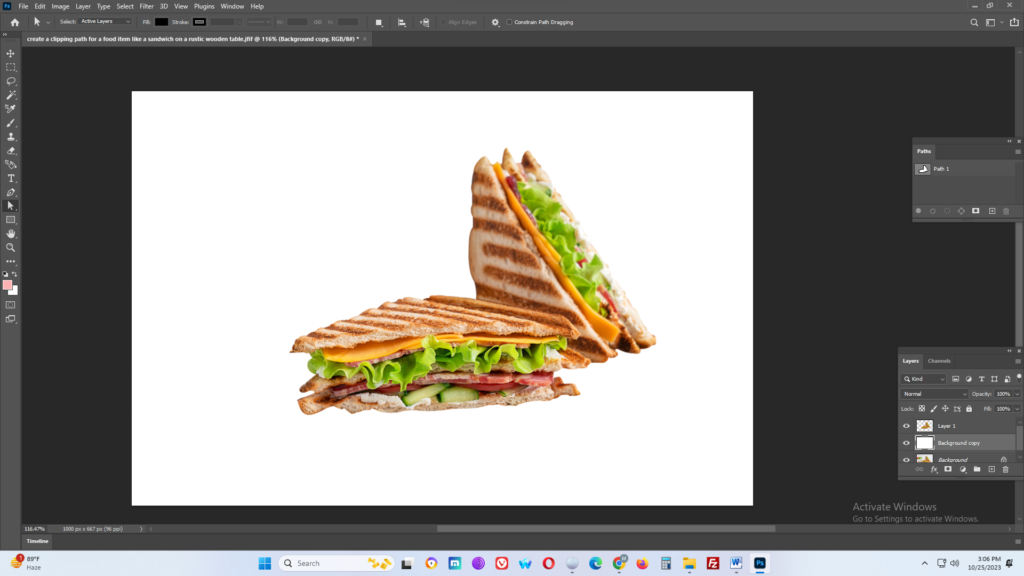The width and height of the screenshot is (1024, 576).
Task: Select the Zoom tool
Action: pos(10,248)
